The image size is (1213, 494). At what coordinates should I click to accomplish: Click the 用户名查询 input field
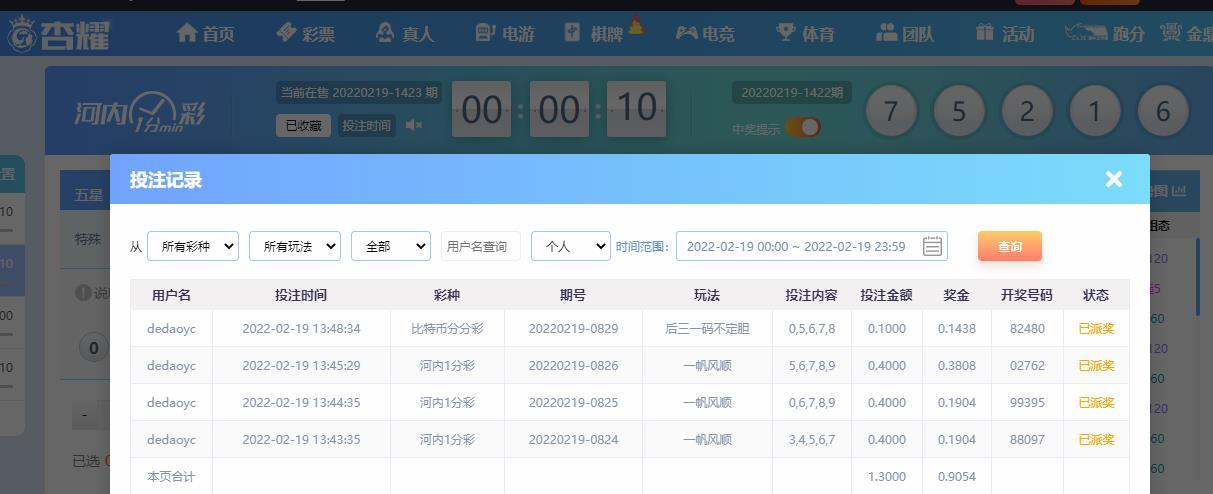tap(481, 246)
